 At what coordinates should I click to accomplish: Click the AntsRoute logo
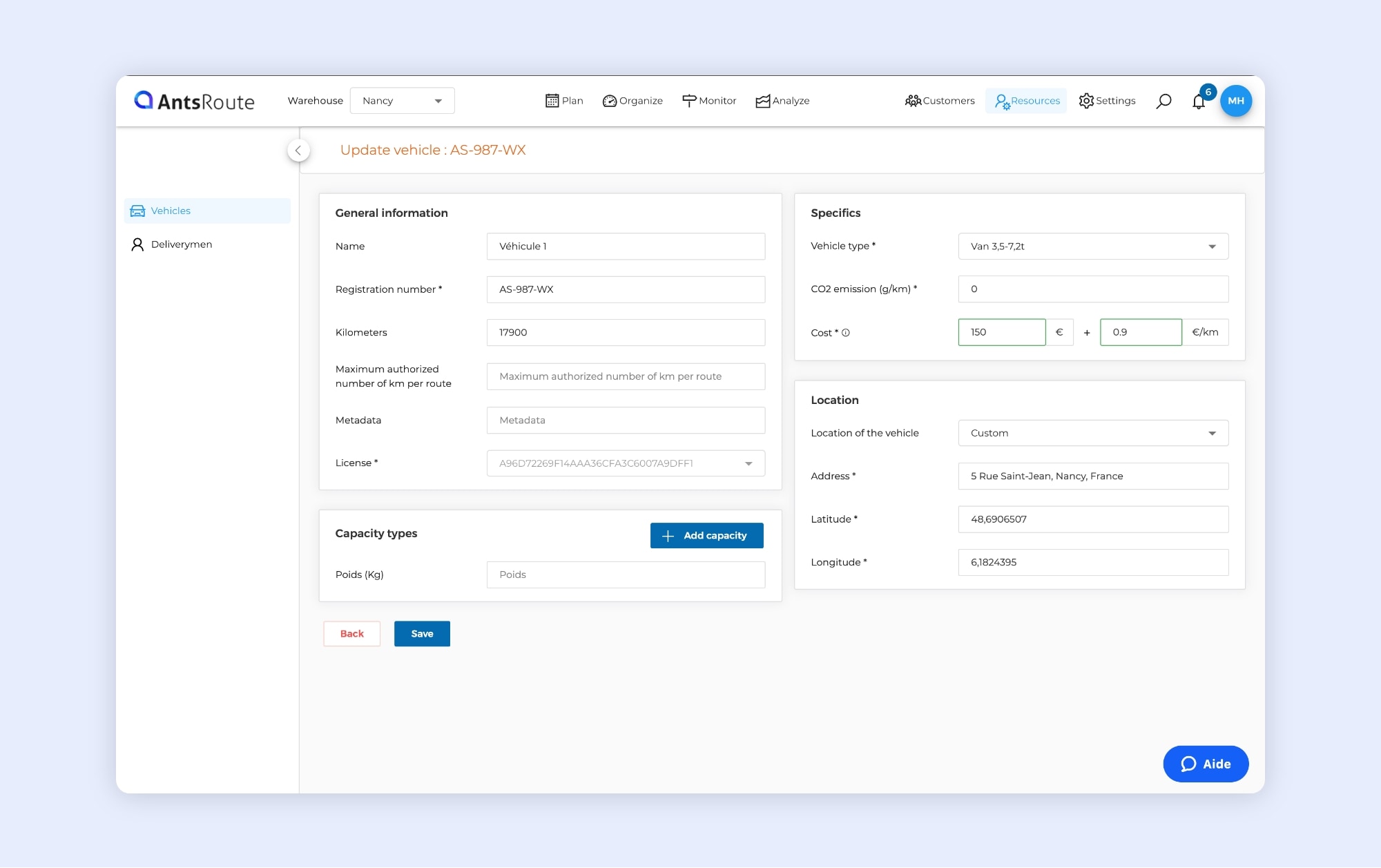click(x=195, y=101)
